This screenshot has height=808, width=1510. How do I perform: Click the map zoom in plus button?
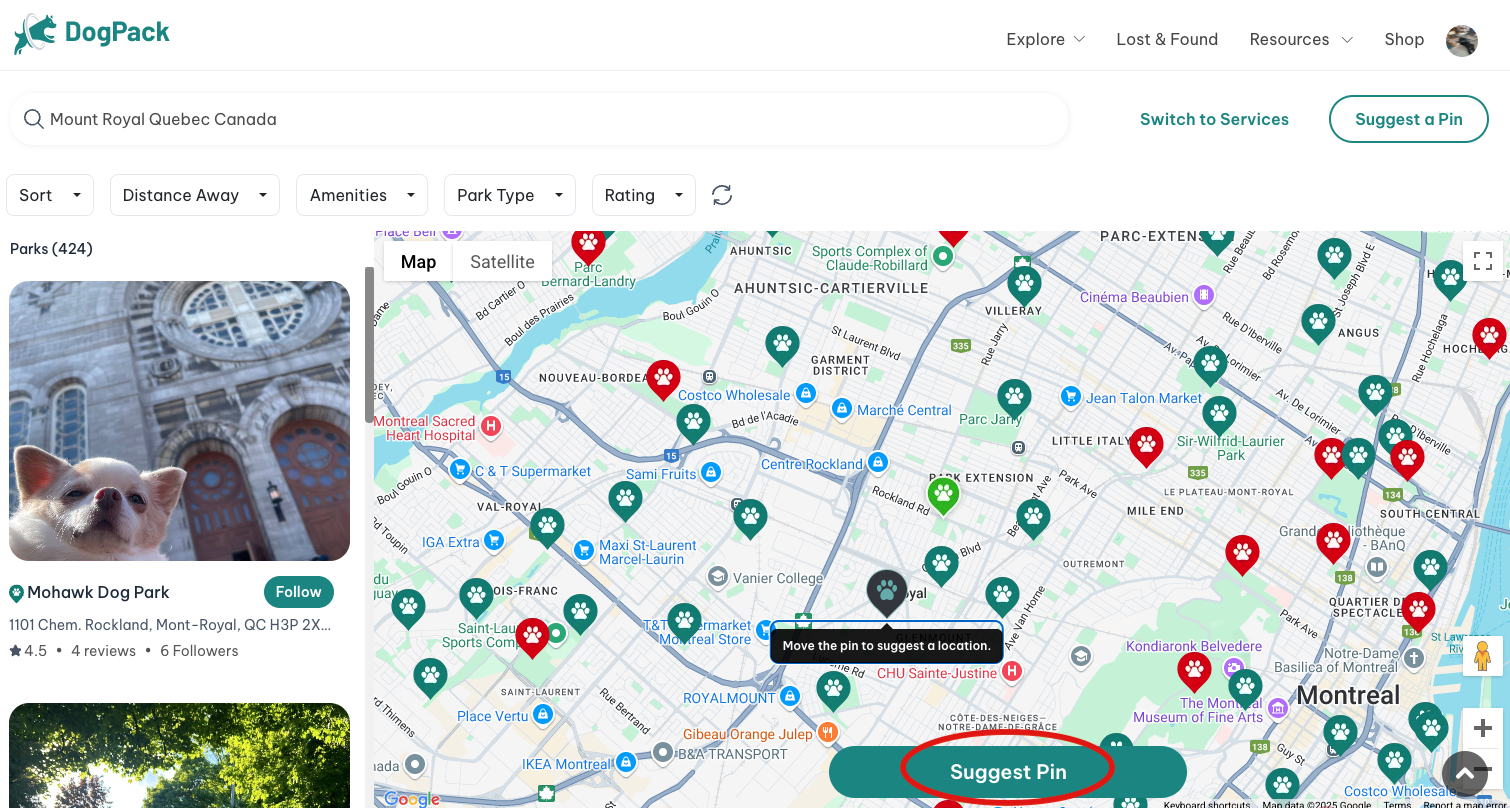click(x=1482, y=728)
